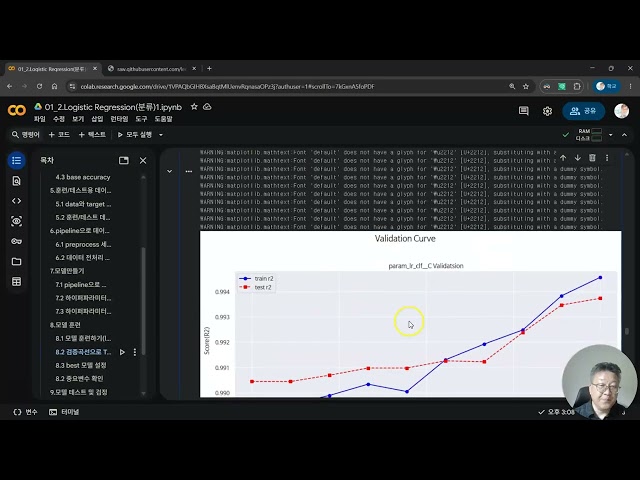Star the notebook title

pos(194,107)
